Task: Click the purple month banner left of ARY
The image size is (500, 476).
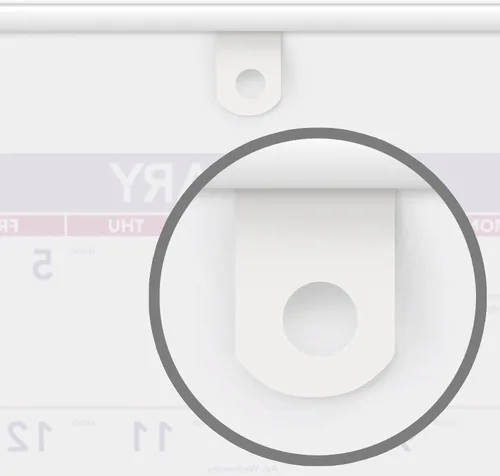Action: (53, 183)
